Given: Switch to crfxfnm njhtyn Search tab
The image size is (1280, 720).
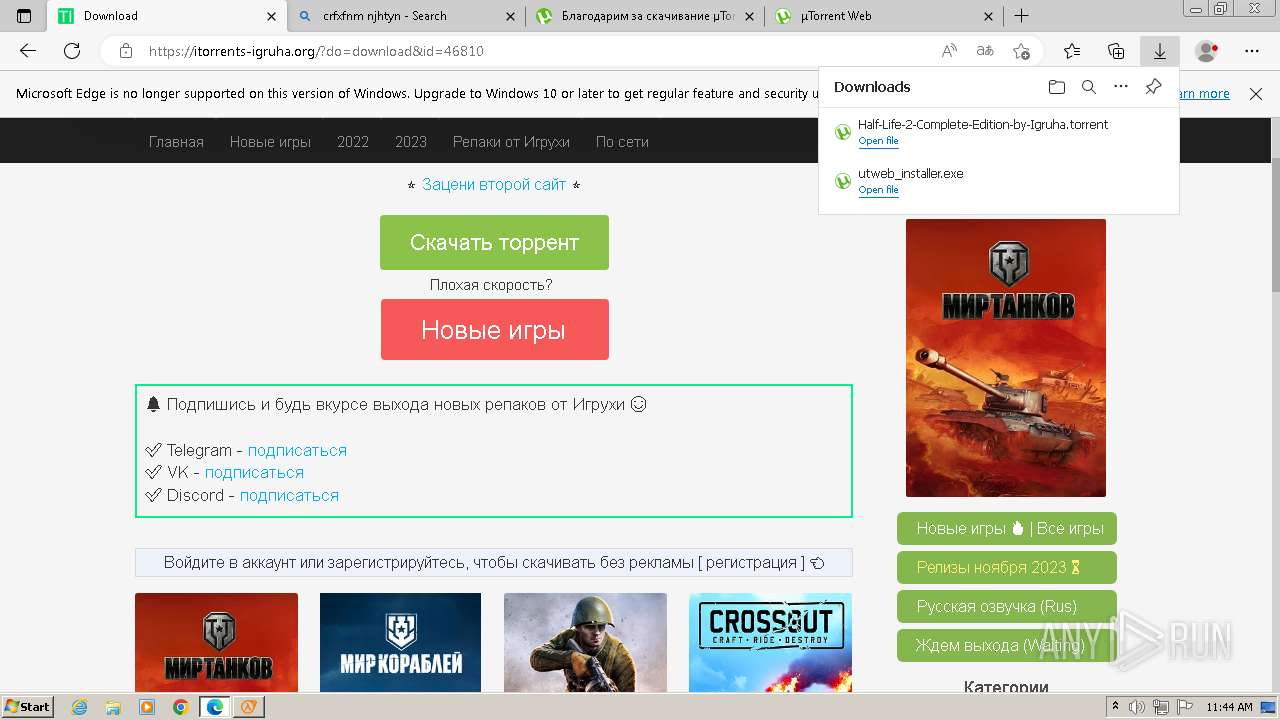Looking at the screenshot, I should coord(407,16).
